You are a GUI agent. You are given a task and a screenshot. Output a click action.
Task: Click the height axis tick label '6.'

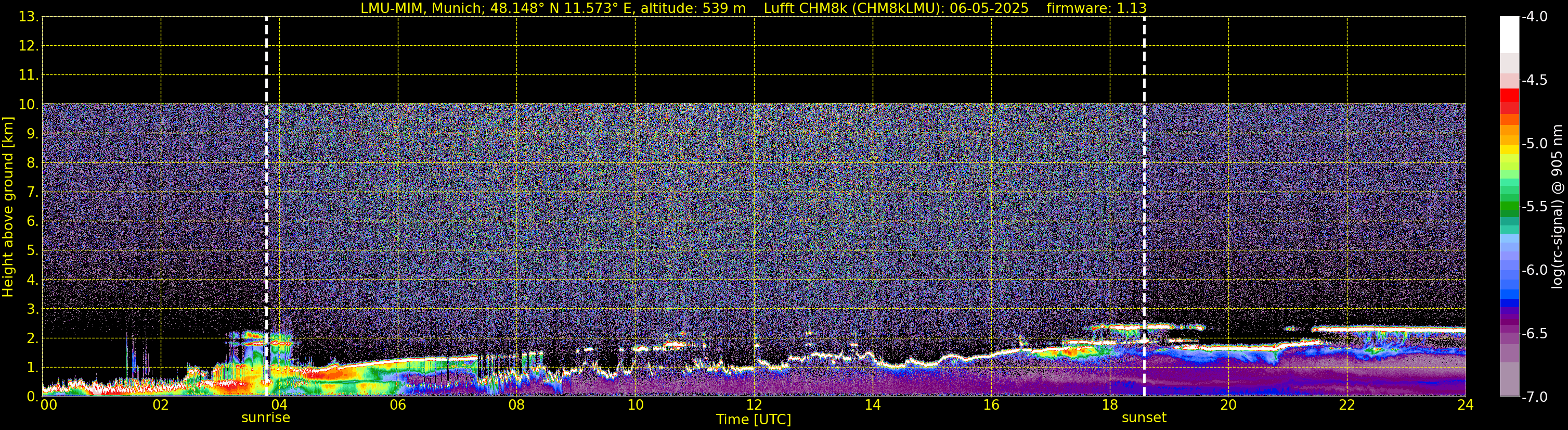32,222
